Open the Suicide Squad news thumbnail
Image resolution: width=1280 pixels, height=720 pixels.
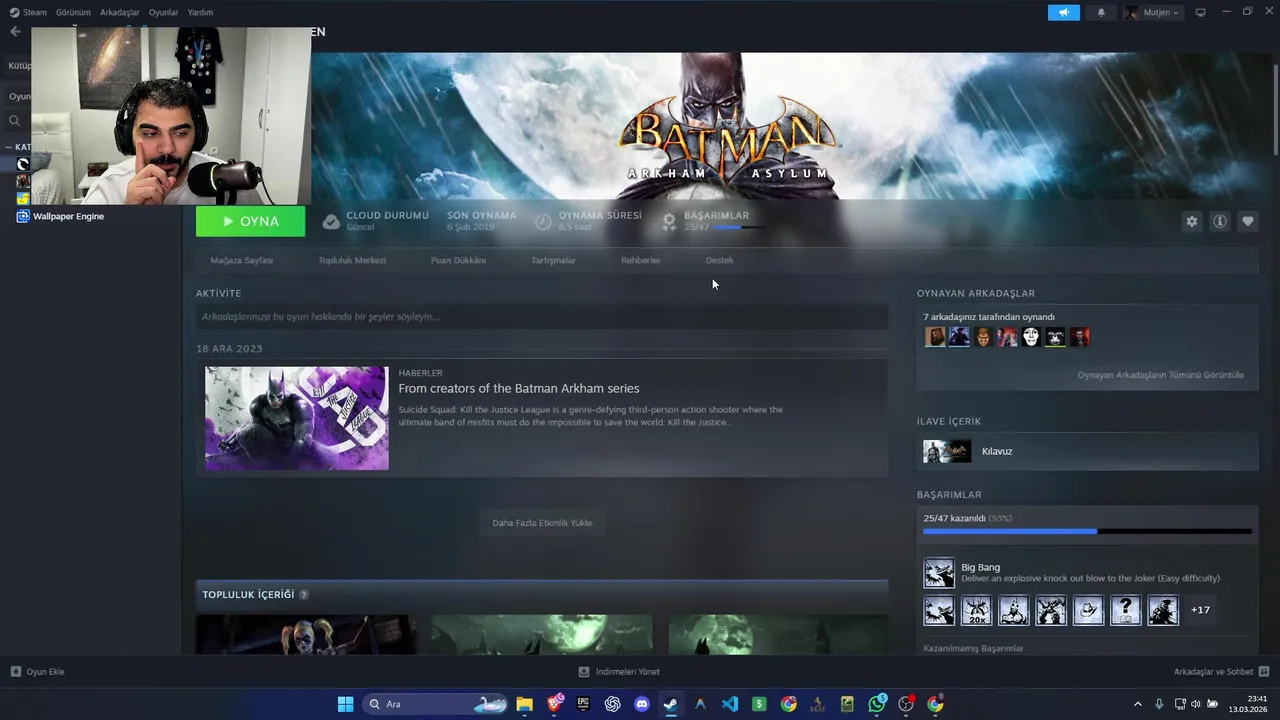297,418
